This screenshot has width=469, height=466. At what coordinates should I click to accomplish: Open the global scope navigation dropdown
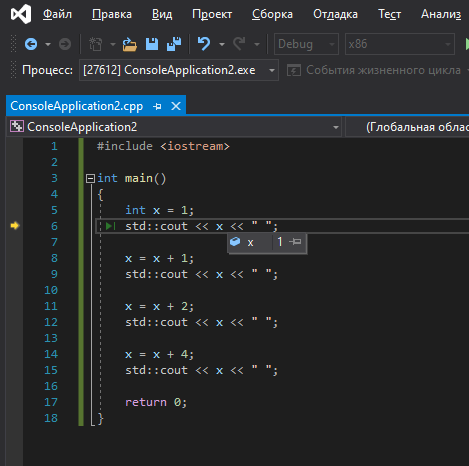pyautogui.click(x=407, y=127)
